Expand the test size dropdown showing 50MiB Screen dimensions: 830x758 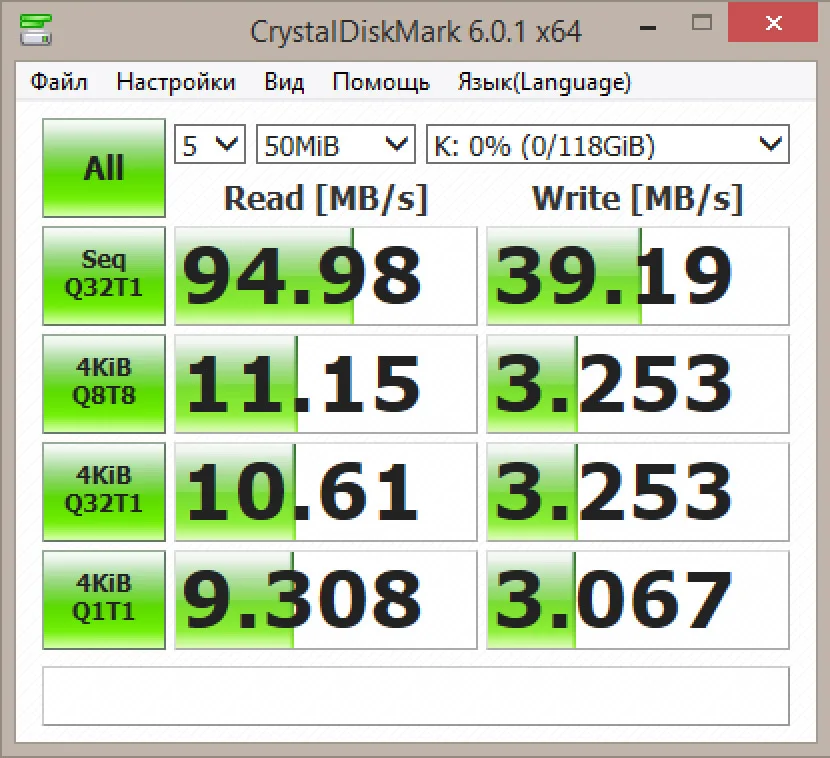tap(336, 144)
